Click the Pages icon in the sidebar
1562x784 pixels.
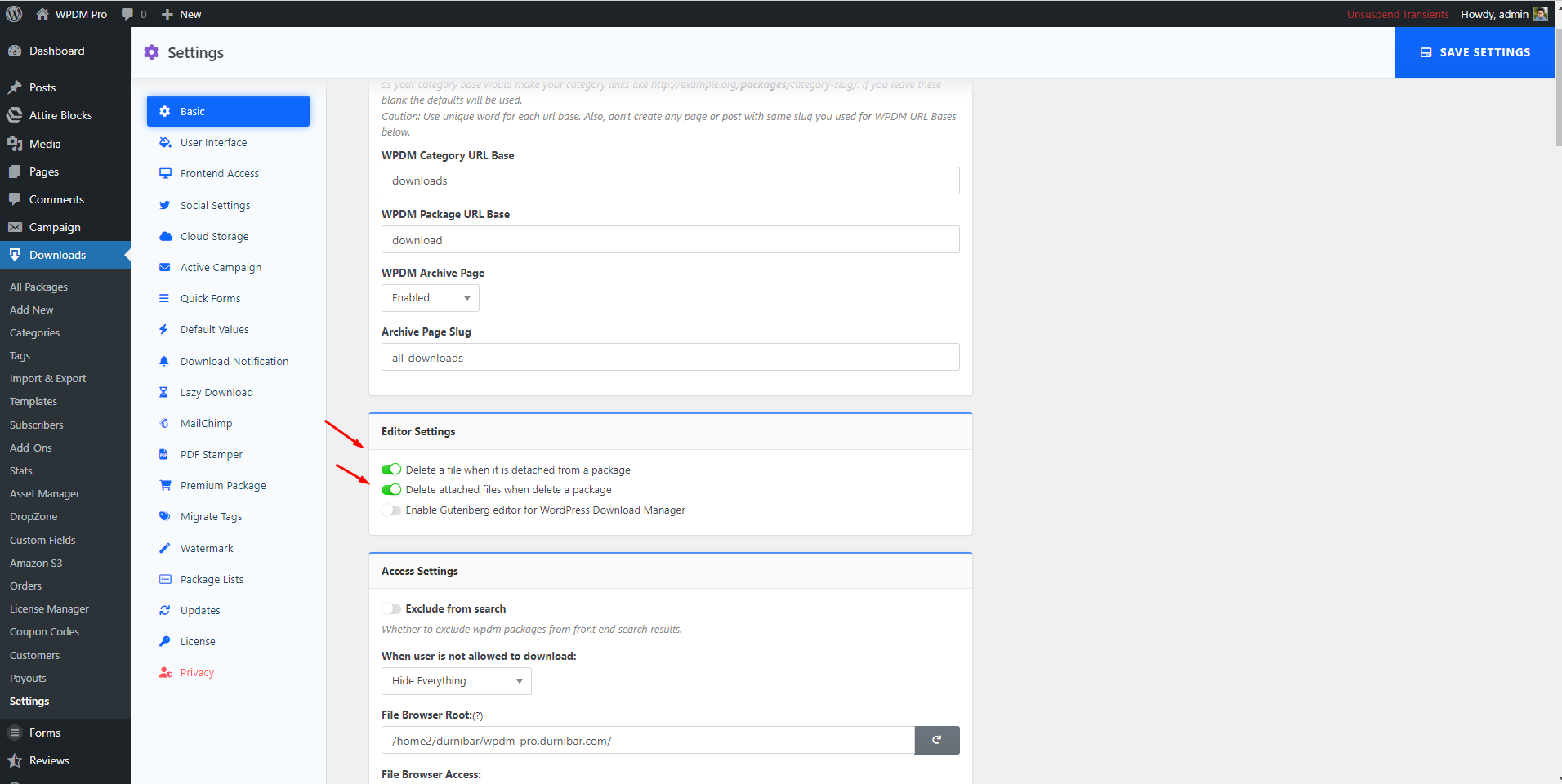coord(15,171)
